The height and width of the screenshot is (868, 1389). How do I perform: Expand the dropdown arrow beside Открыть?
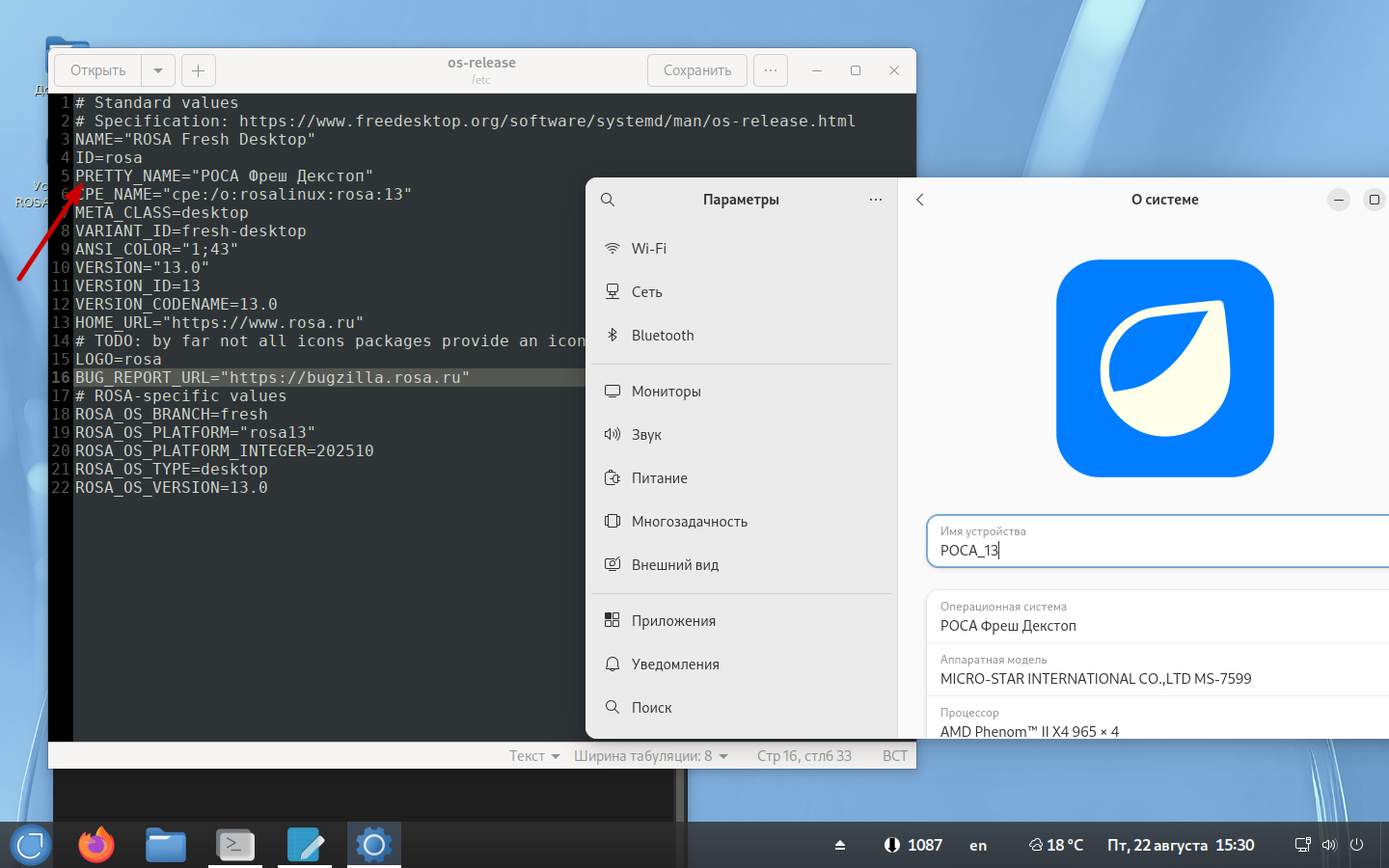[x=158, y=70]
